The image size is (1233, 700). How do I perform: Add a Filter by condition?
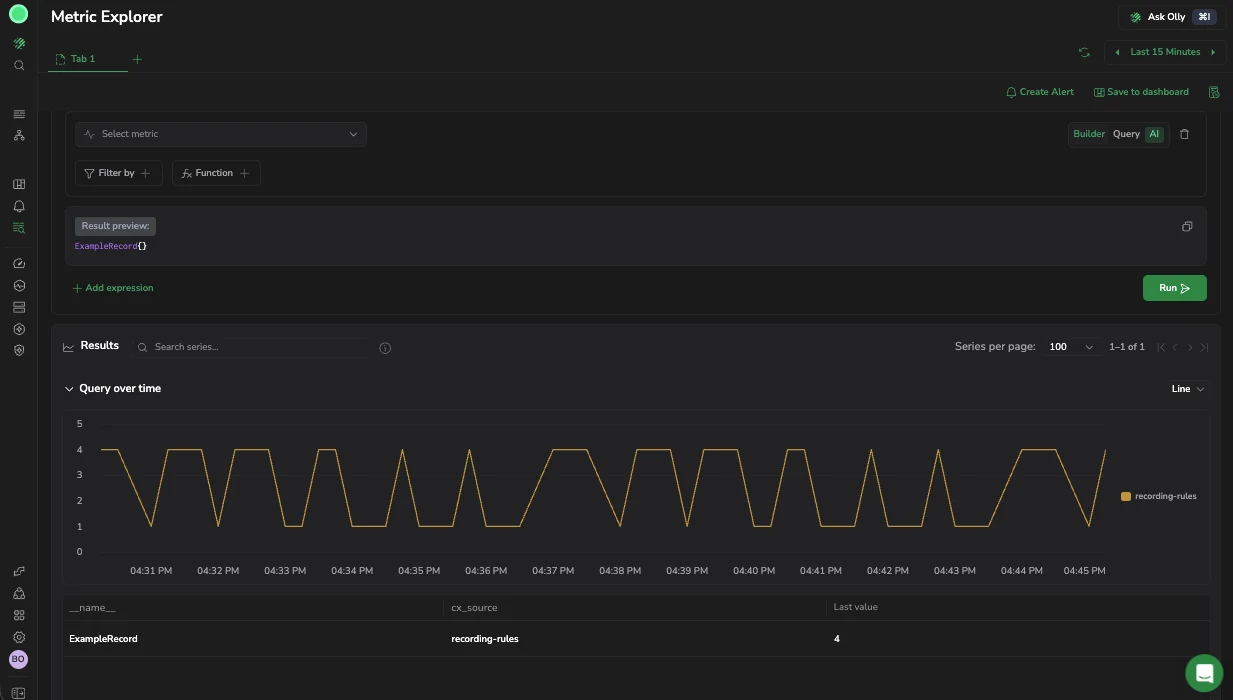coord(118,173)
